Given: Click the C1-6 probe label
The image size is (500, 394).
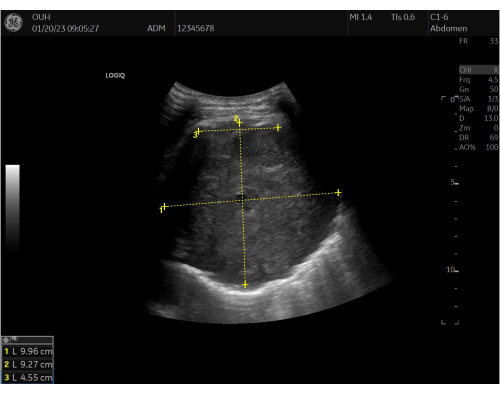Looking at the screenshot, I should coord(439,17).
